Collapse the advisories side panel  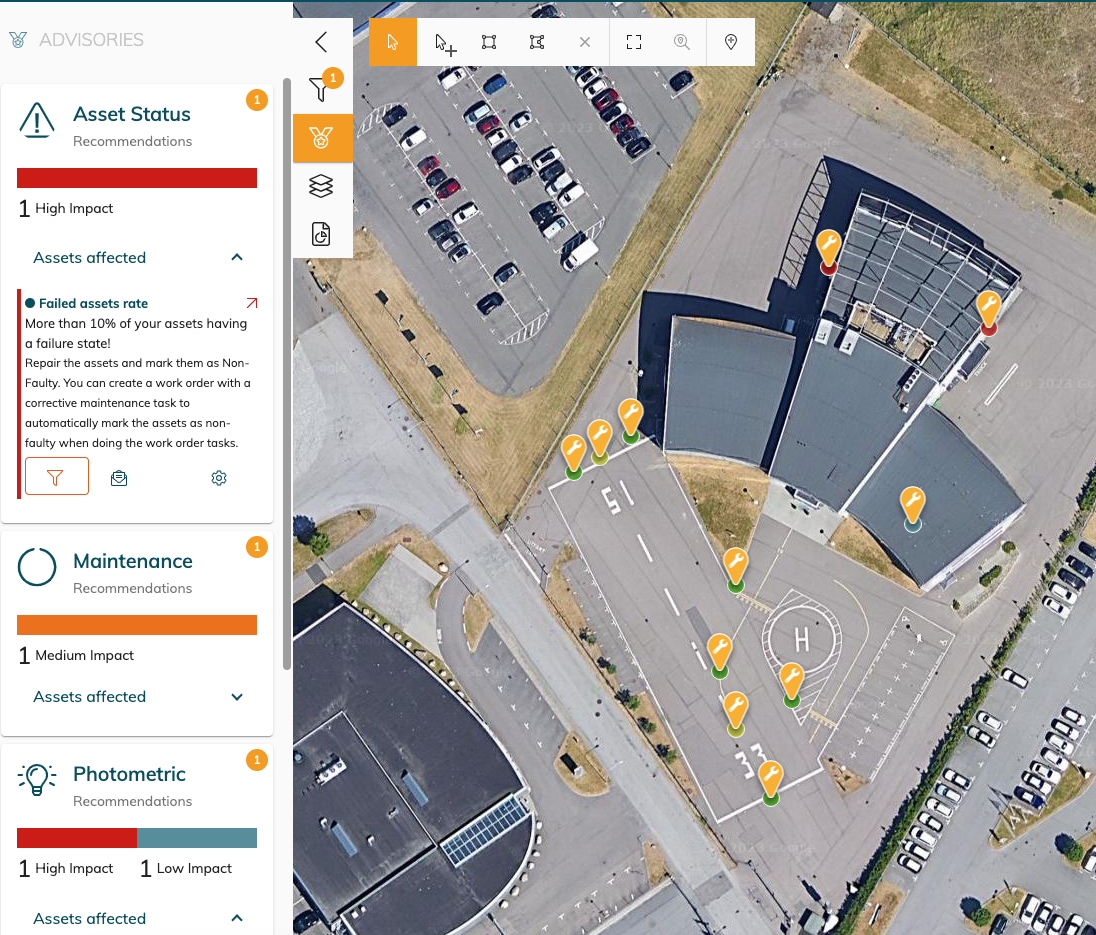pos(321,42)
